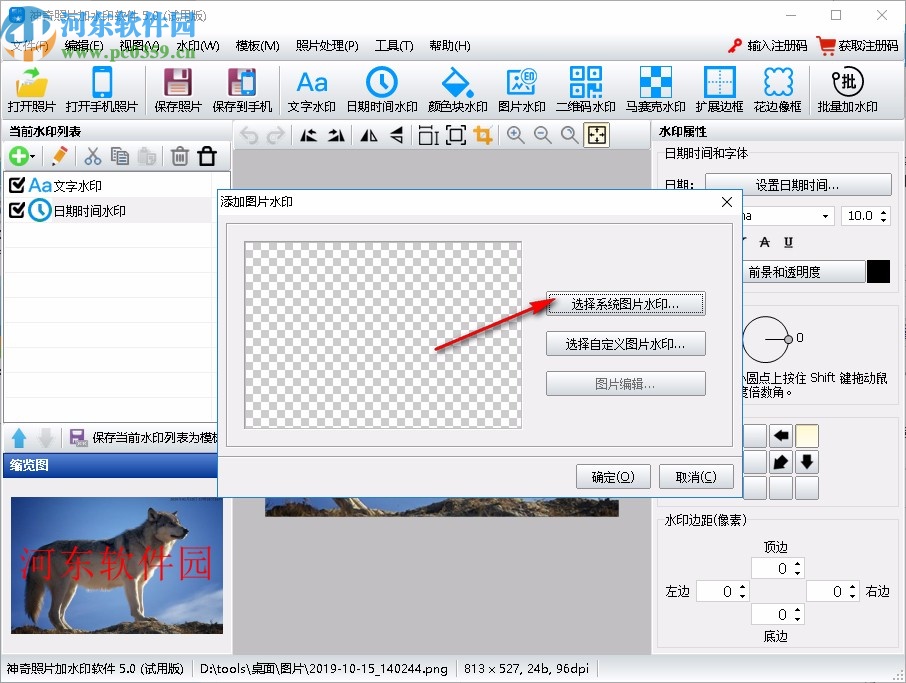Image resolution: width=906 pixels, height=683 pixels.
Task: Cut watermark with the scissors icon
Action: pos(92,156)
